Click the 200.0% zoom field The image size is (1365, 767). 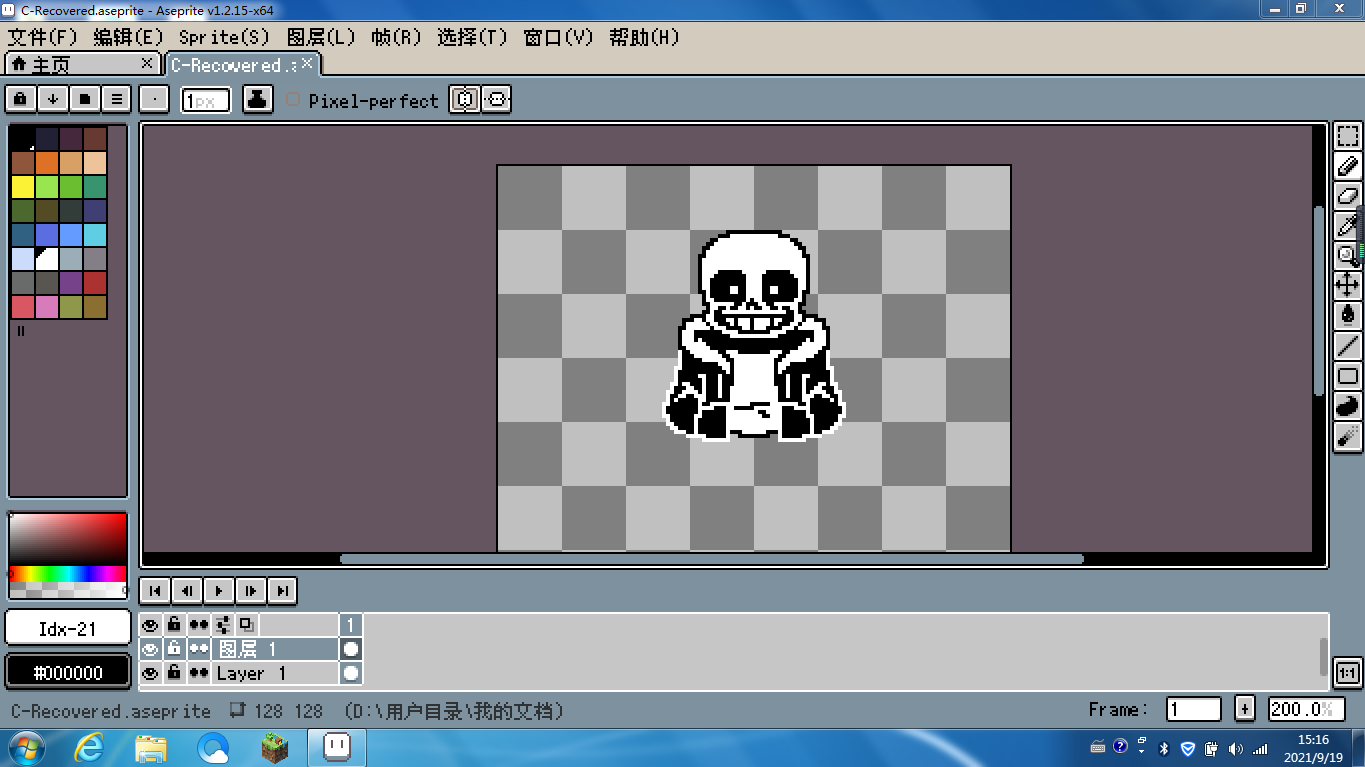(1305, 709)
